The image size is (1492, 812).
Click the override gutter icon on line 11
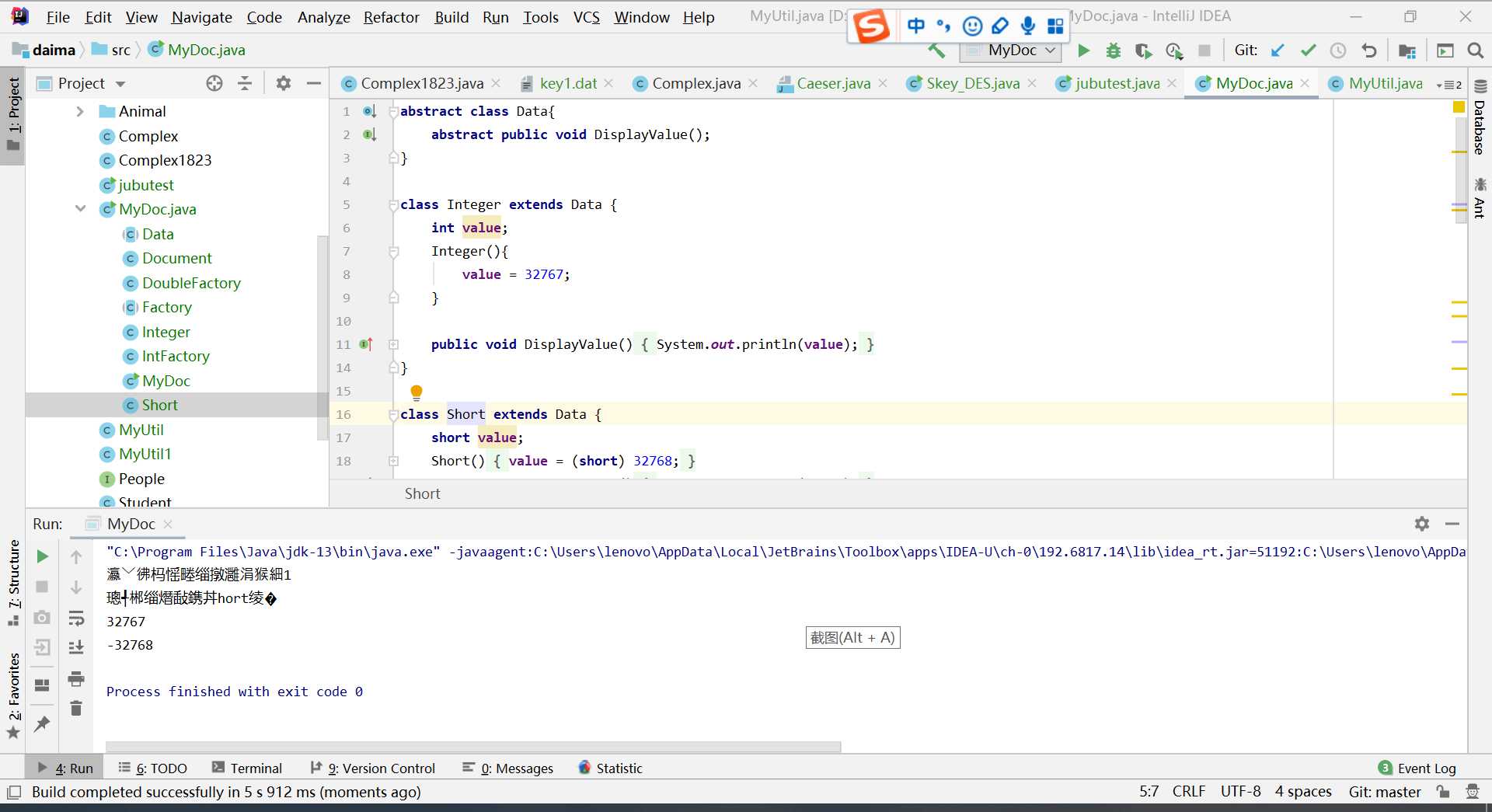tap(367, 344)
